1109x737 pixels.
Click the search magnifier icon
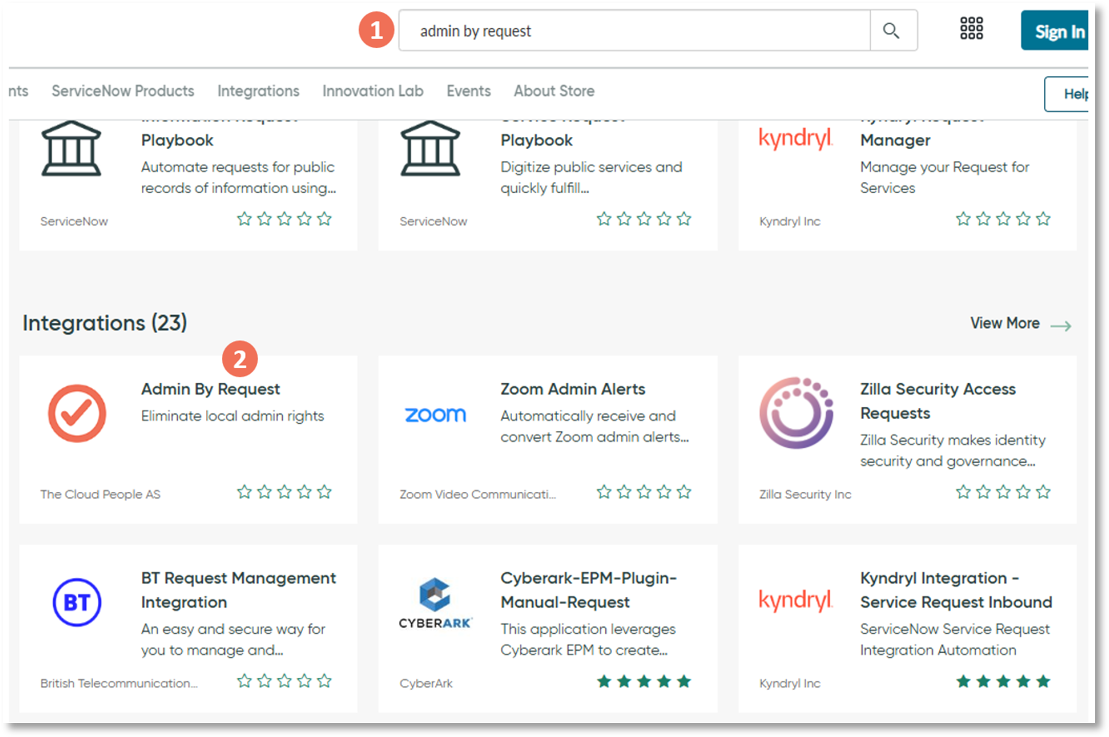(x=891, y=30)
